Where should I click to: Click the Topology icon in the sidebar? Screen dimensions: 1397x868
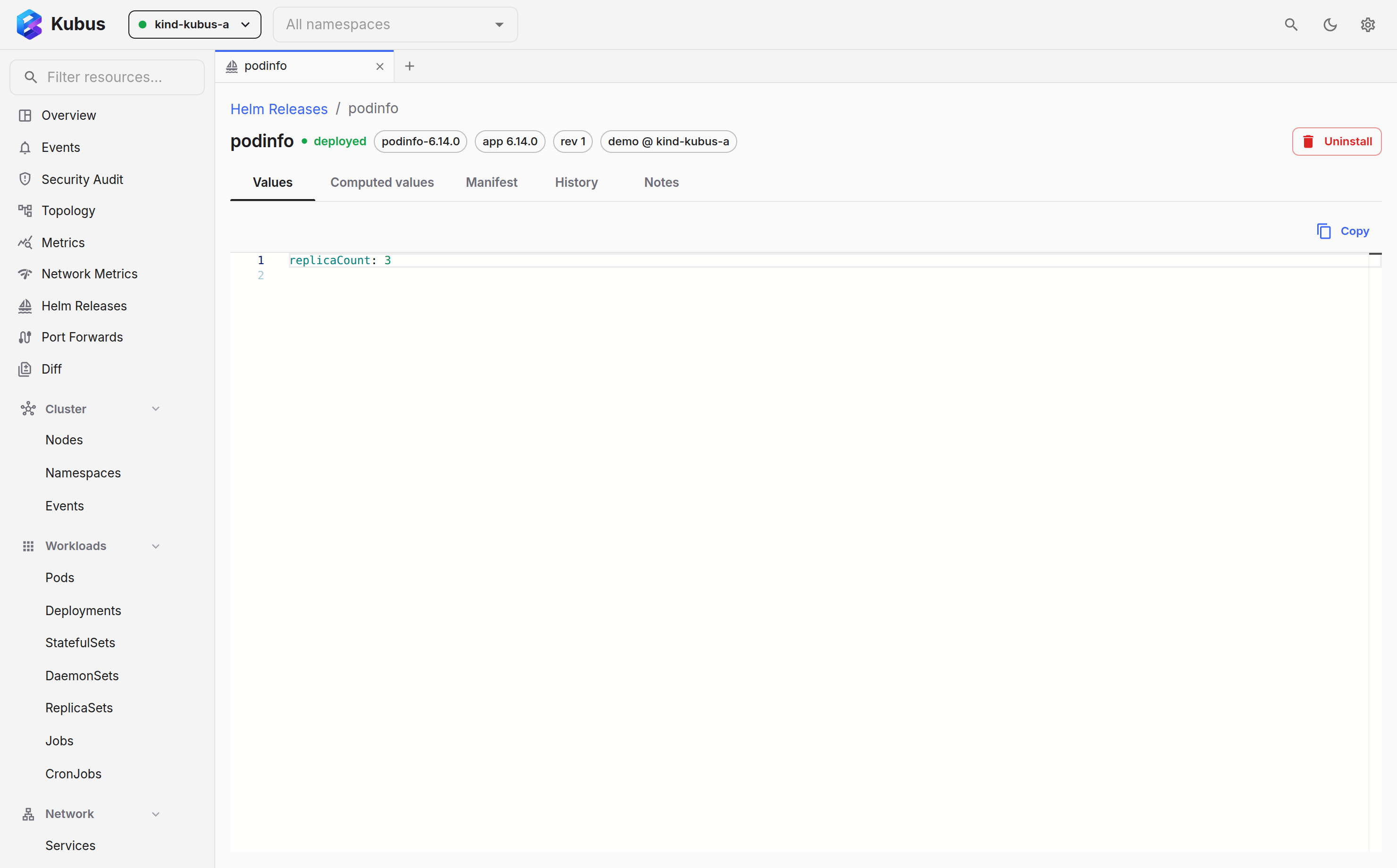(25, 211)
